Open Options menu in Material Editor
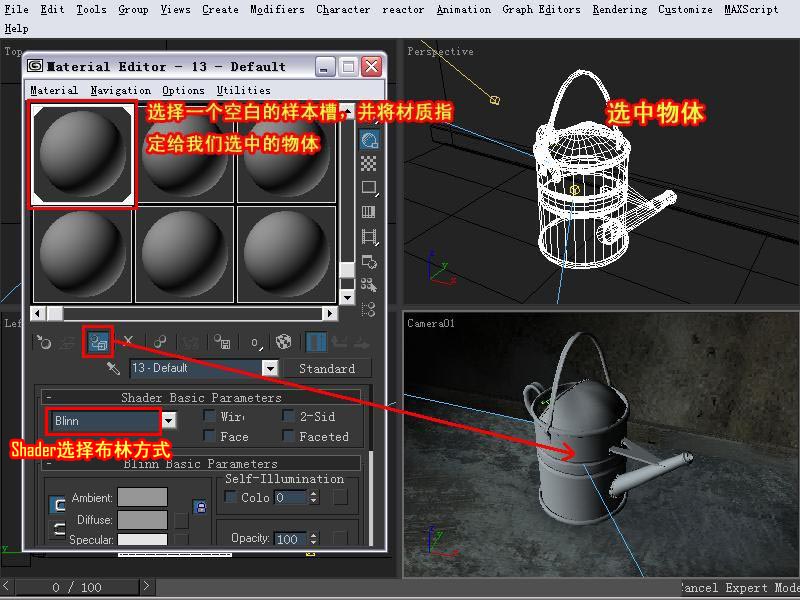The image size is (800, 600). pyautogui.click(x=183, y=90)
